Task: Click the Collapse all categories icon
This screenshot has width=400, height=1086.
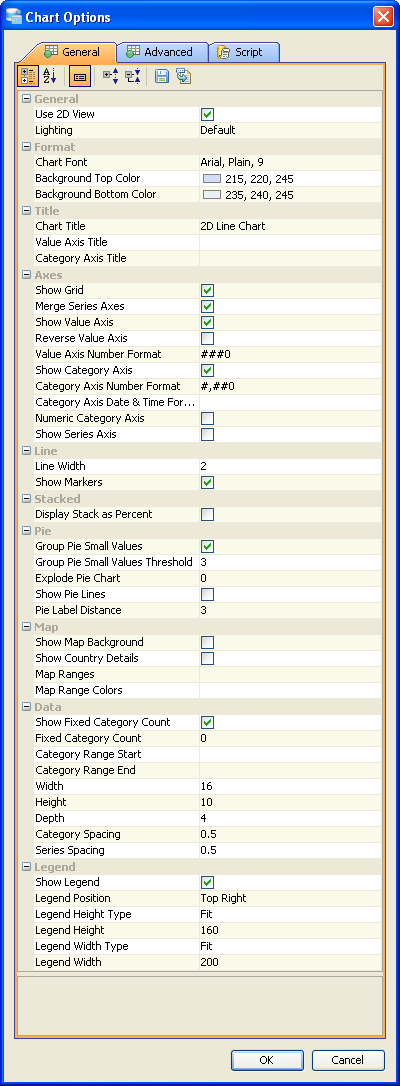Action: (133, 76)
